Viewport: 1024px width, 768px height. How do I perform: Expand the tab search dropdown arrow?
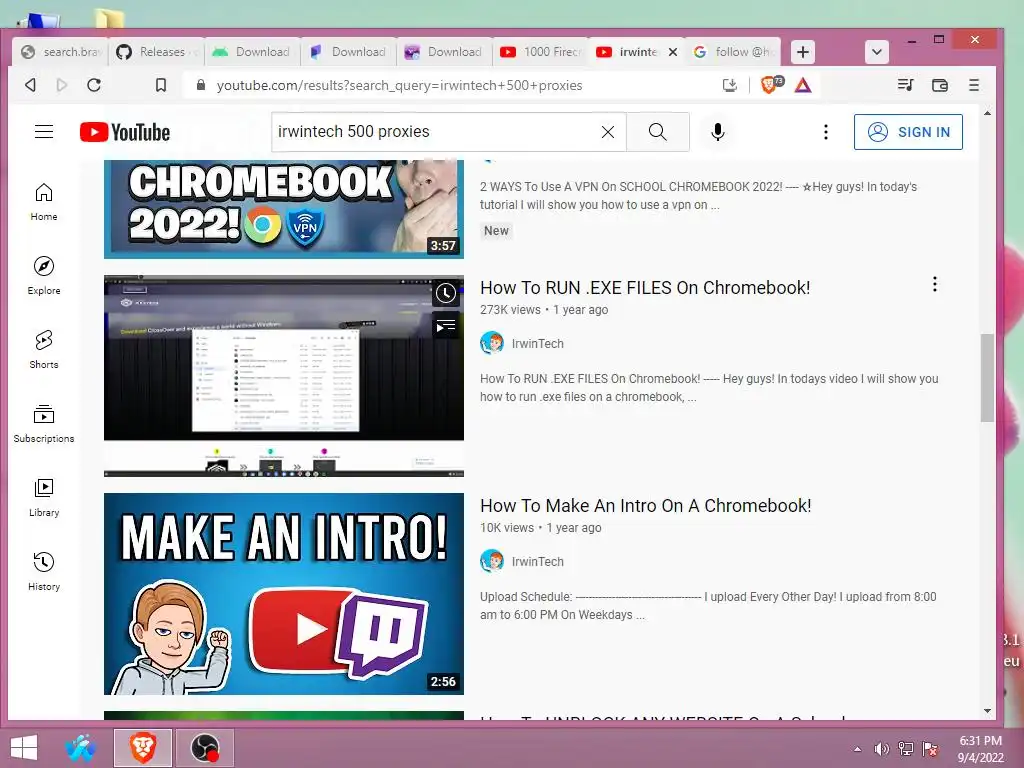pyautogui.click(x=877, y=52)
